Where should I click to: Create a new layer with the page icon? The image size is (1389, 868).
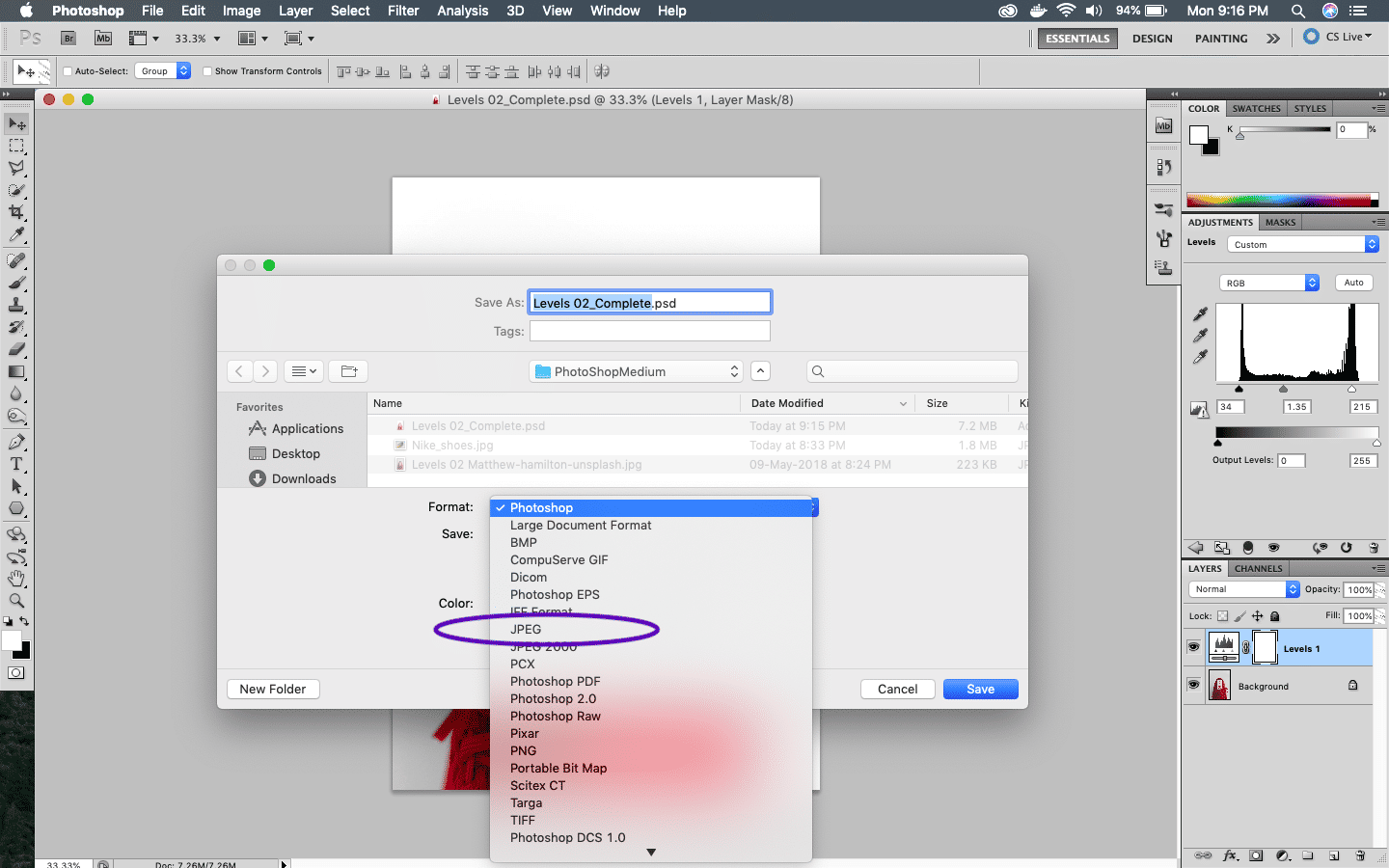point(1334,855)
